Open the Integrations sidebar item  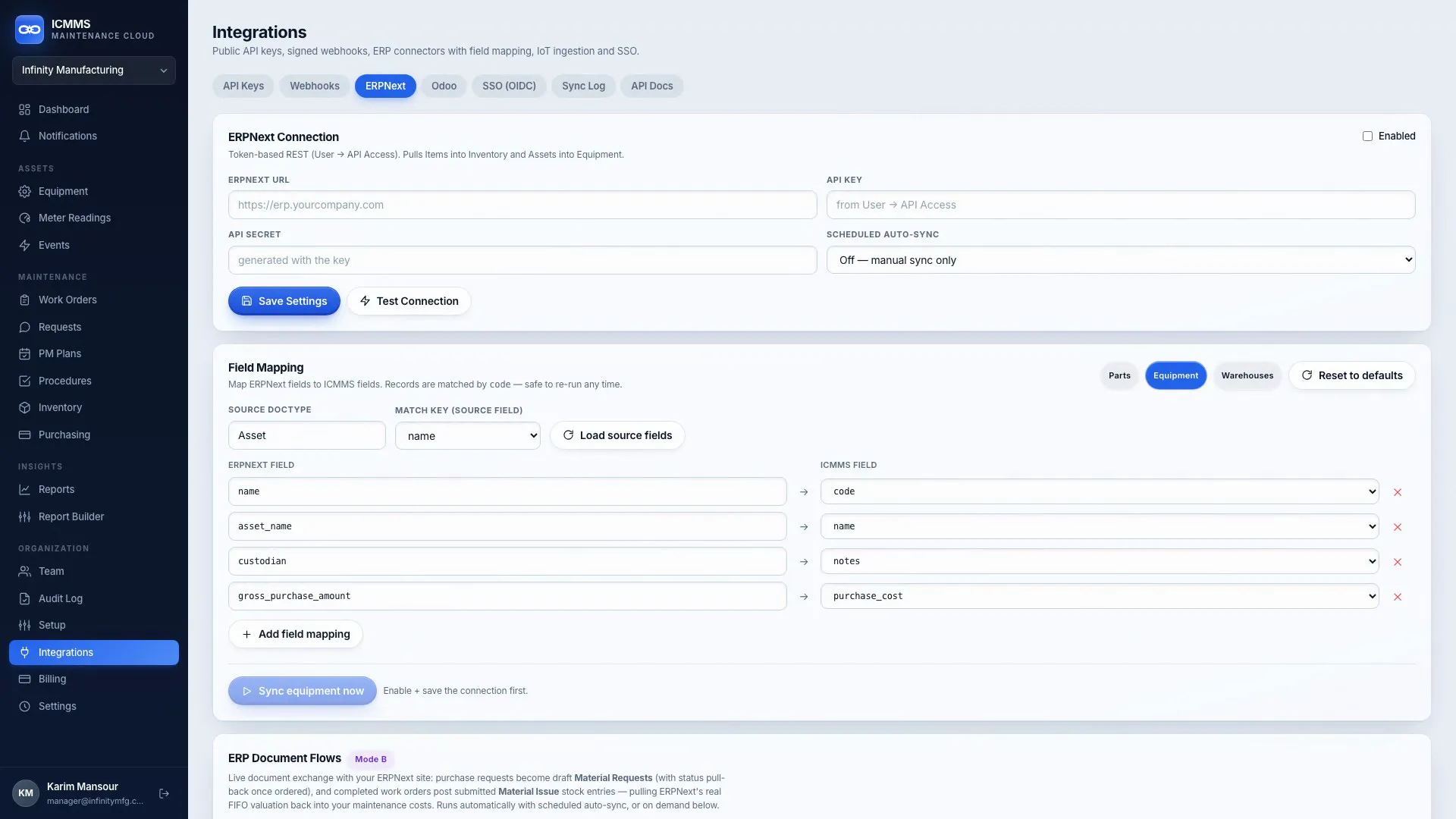click(94, 653)
